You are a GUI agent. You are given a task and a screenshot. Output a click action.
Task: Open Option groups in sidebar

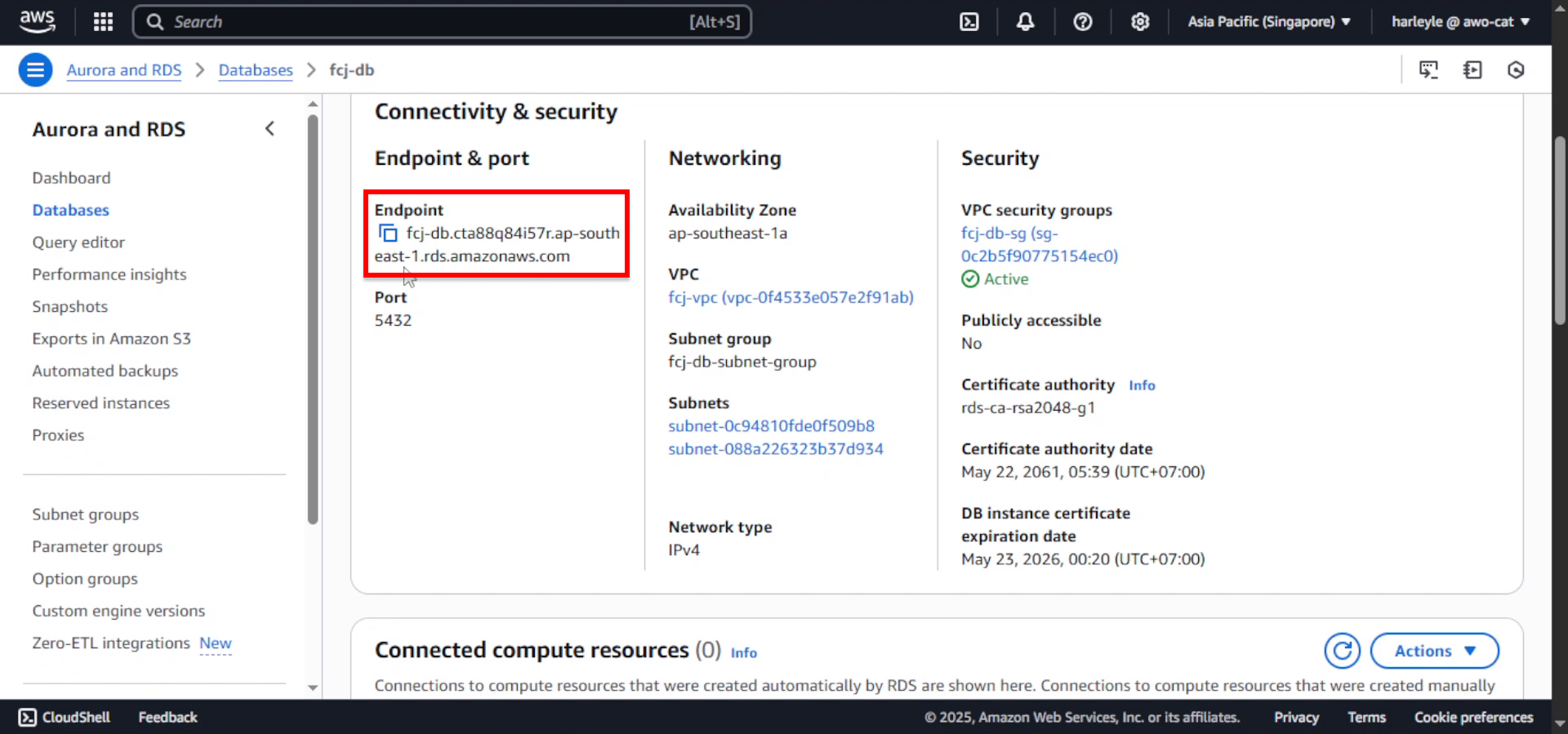pyautogui.click(x=85, y=579)
